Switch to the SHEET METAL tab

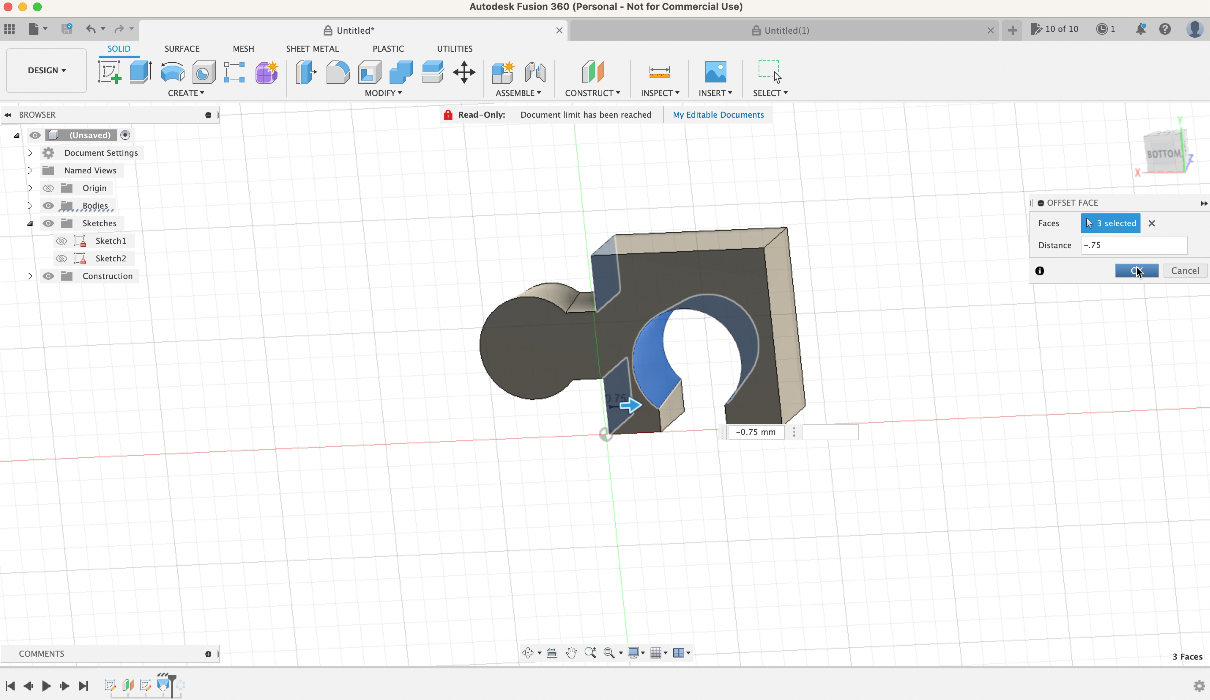coord(312,49)
